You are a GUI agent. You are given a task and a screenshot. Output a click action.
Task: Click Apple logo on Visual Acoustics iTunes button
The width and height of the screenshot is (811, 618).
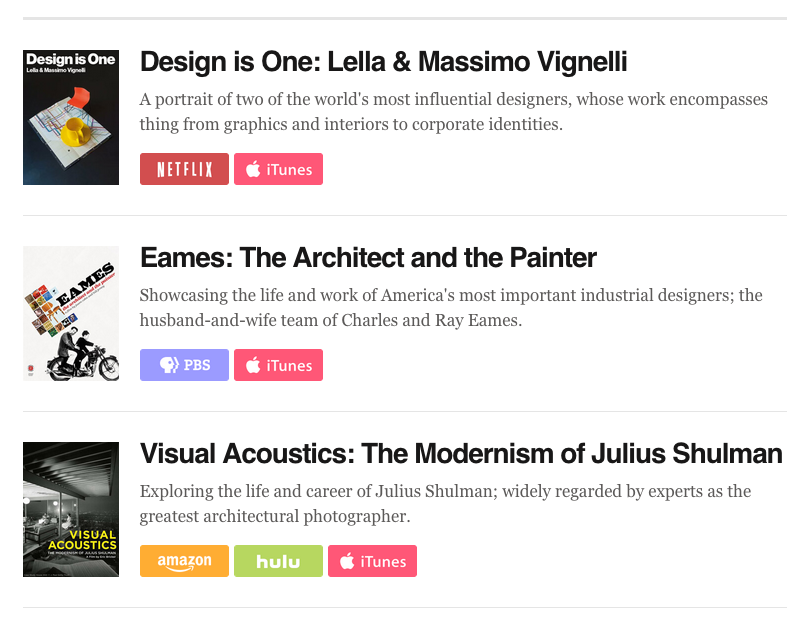347,561
